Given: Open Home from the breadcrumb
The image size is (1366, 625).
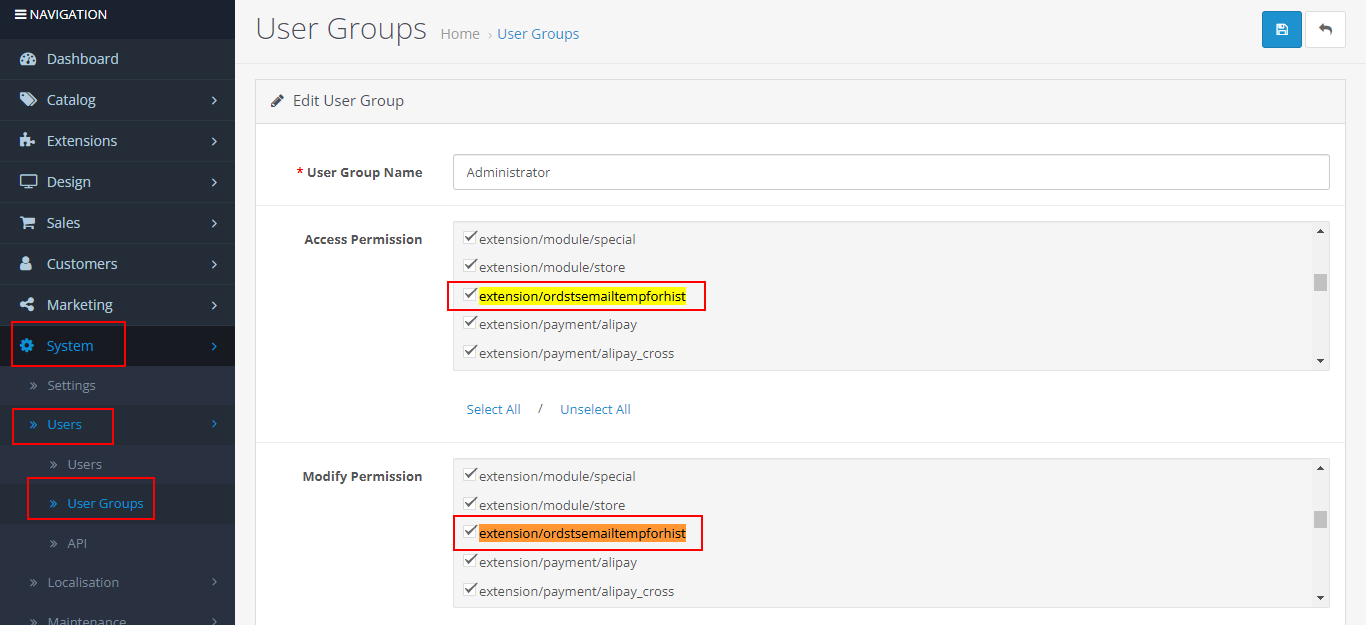Looking at the screenshot, I should (459, 33).
